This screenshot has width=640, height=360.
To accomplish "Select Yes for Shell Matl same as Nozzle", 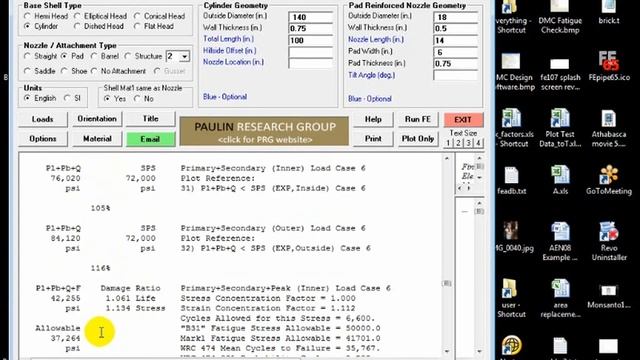I will [107, 99].
